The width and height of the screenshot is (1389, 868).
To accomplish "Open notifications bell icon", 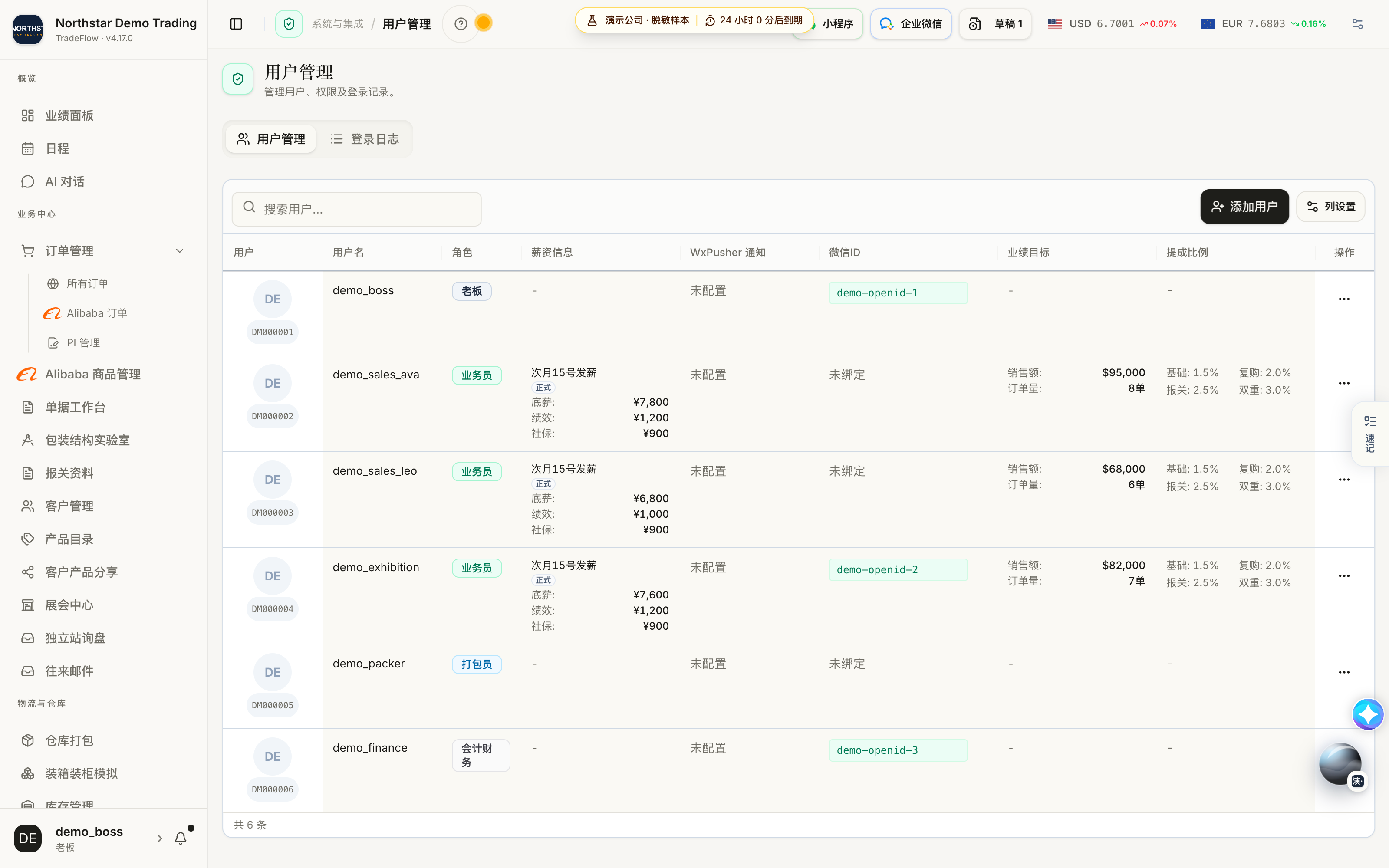I will click(180, 838).
